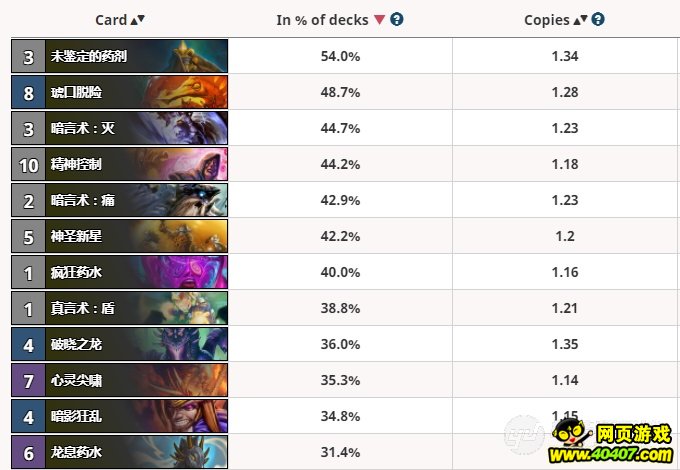The height and width of the screenshot is (470, 680).
Task: Sort by Card column arrows
Action: click(137, 20)
